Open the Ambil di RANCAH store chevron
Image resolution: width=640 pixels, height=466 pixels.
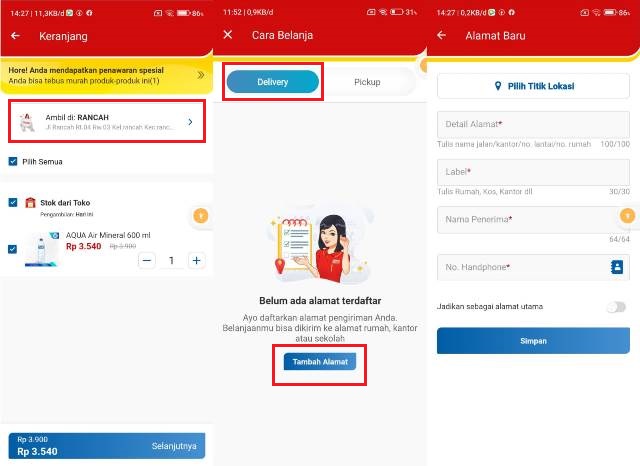pyautogui.click(x=190, y=122)
